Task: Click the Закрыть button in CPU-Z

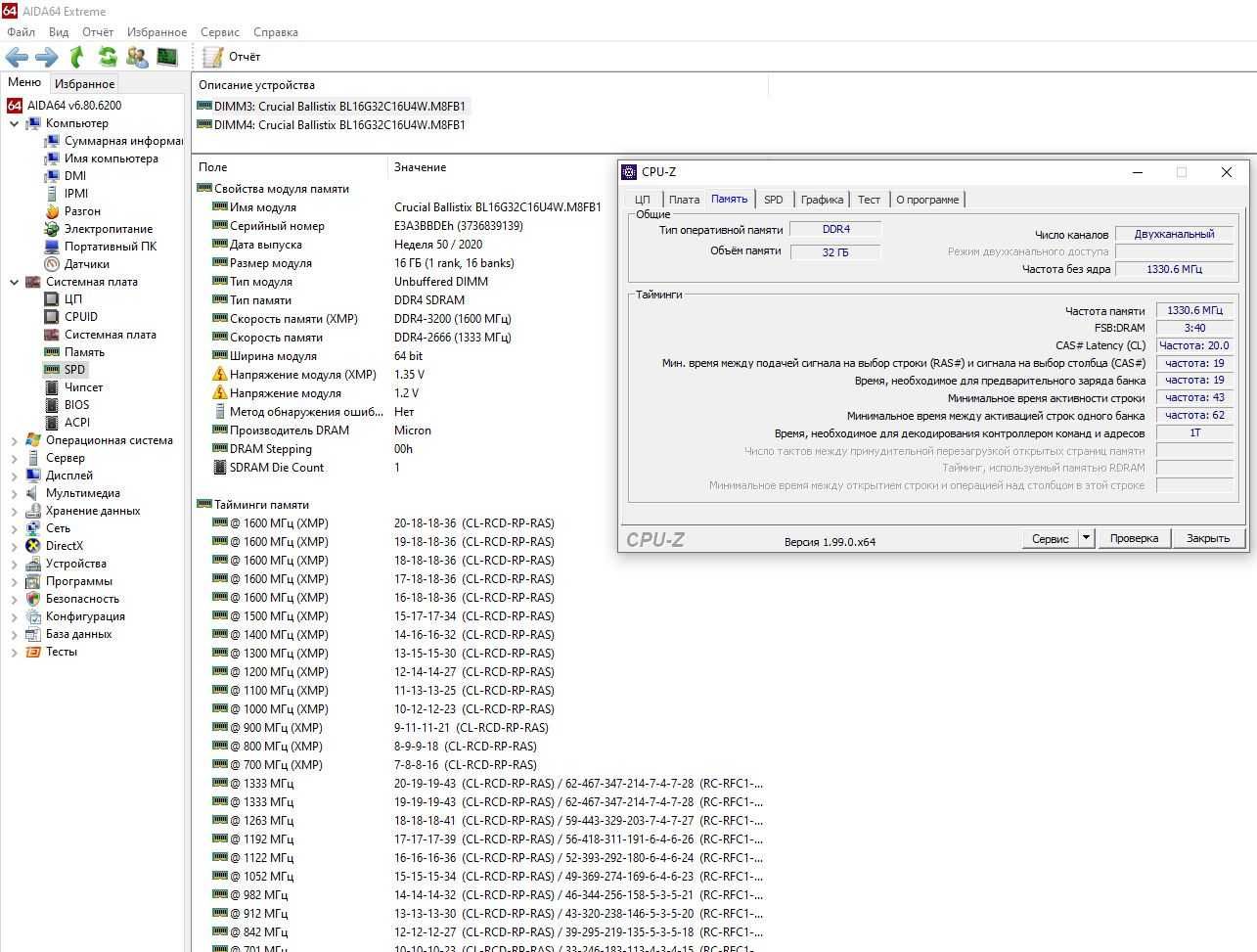Action: 1208,538
